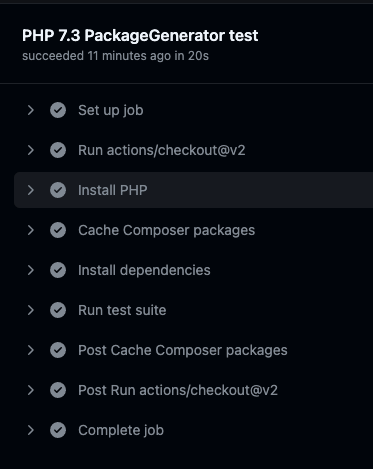Expand the Complete job step chevron
Screen dimensions: 373x469
(x=31, y=430)
